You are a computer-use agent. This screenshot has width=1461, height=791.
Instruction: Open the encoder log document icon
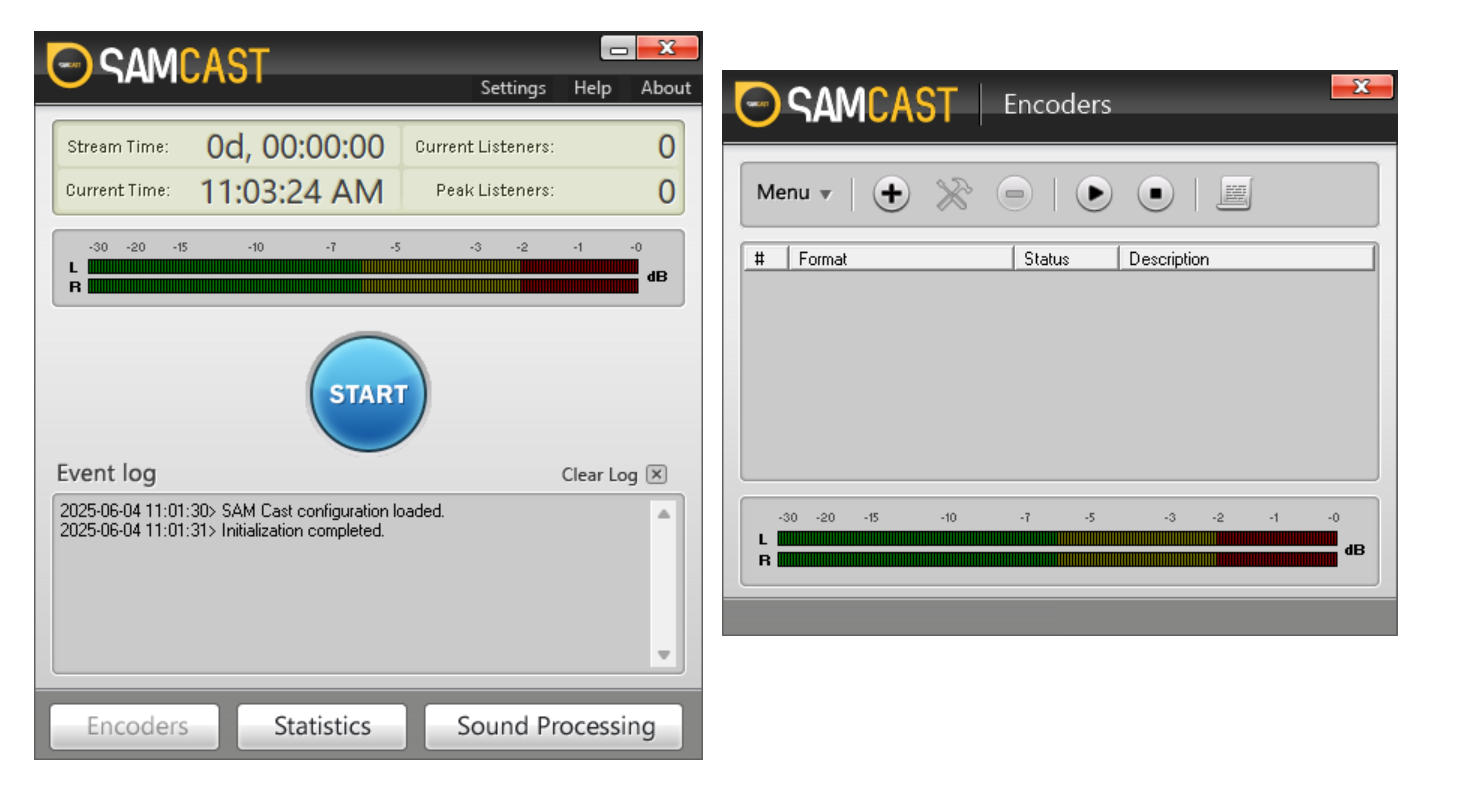[x=1235, y=194]
